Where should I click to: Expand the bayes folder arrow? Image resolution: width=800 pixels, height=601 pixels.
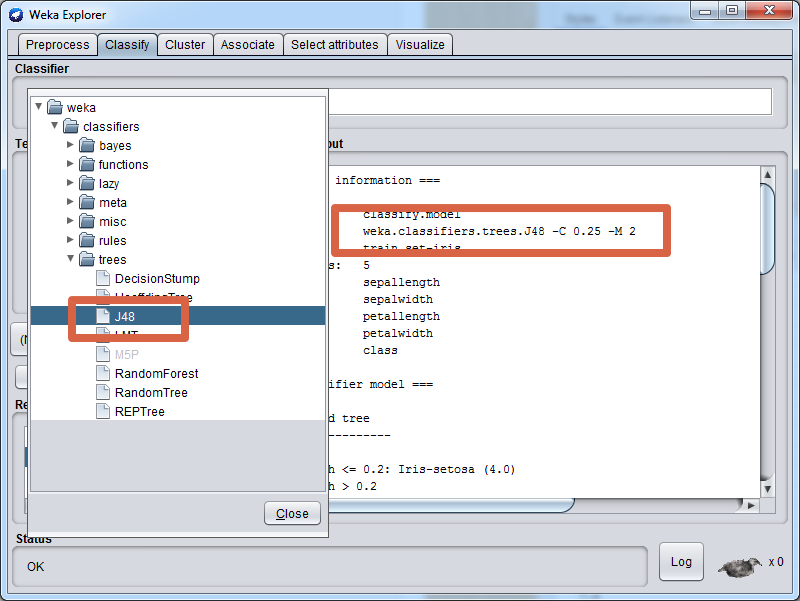point(70,145)
